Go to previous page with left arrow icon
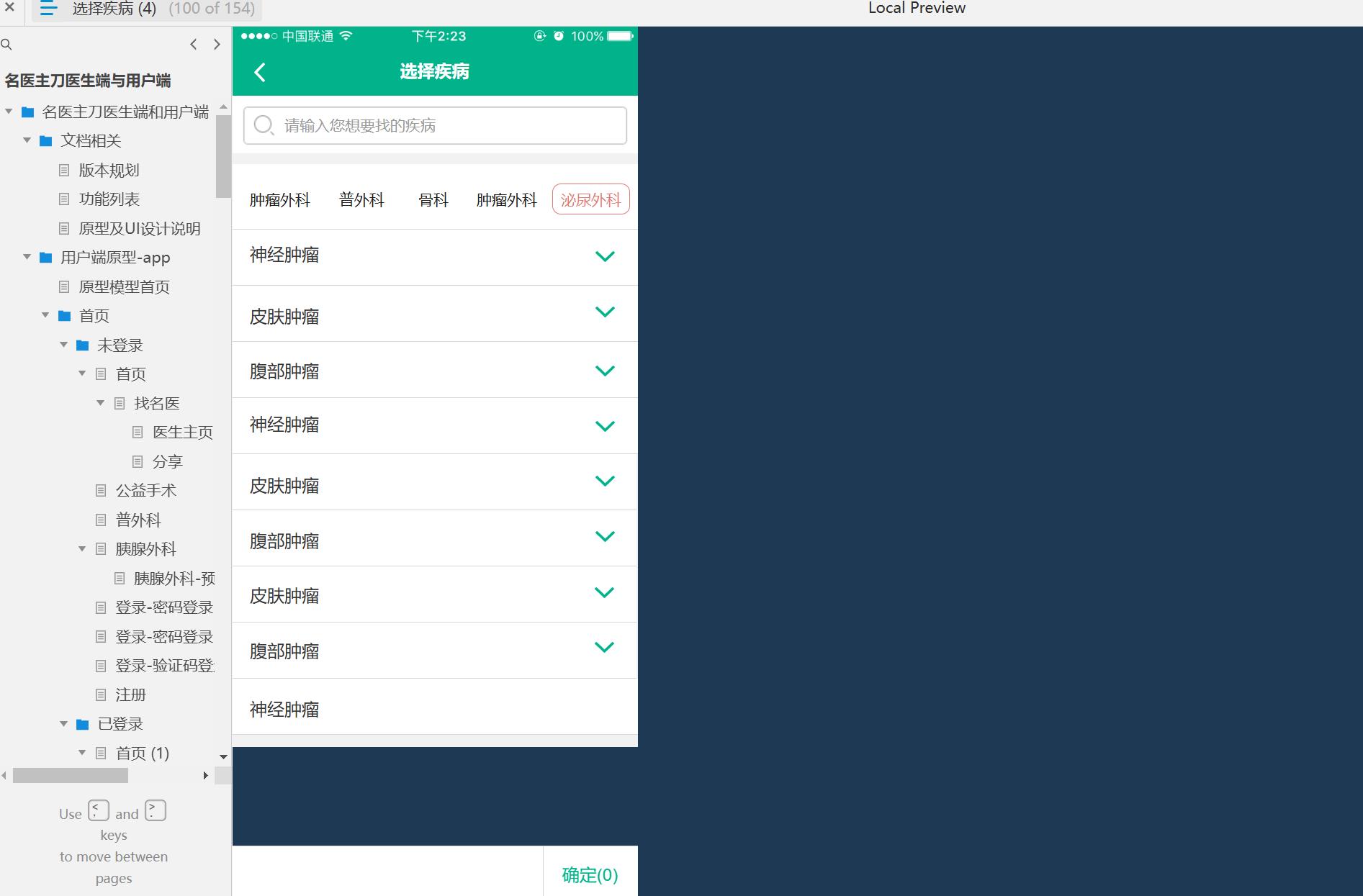Viewport: 1363px width, 896px height. [193, 45]
